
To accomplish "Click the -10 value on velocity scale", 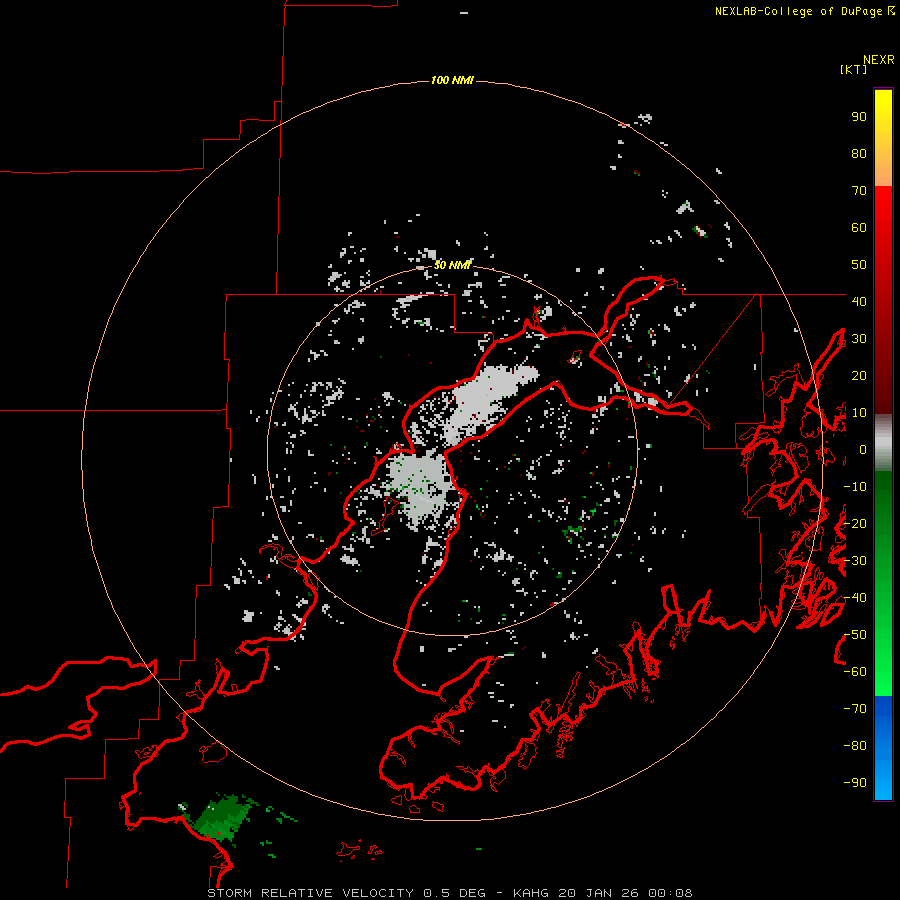I will click(855, 487).
